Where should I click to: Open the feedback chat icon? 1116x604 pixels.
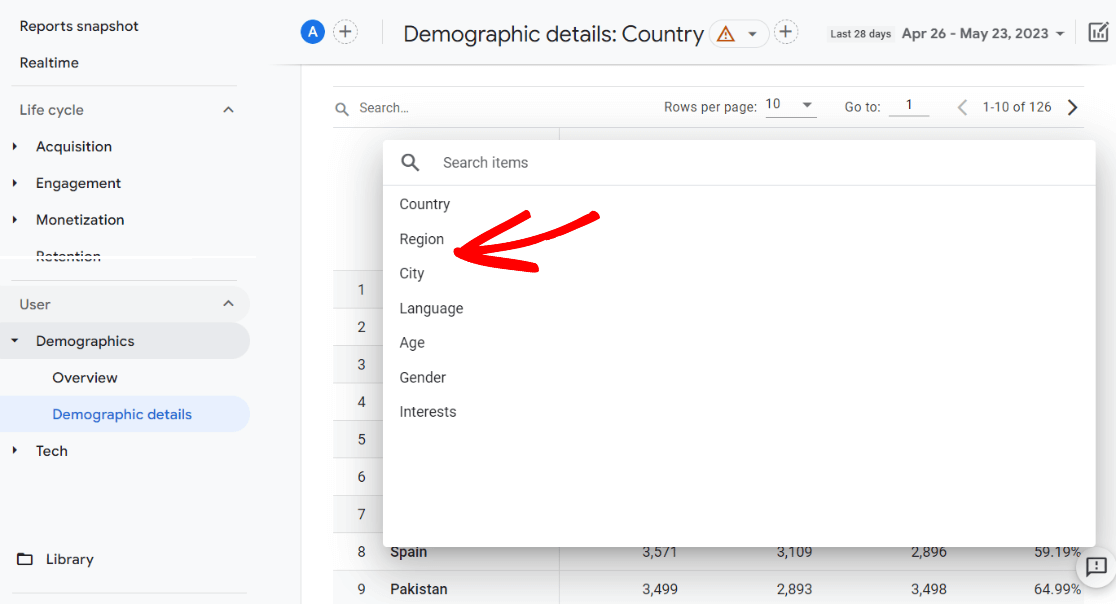pos(1096,567)
